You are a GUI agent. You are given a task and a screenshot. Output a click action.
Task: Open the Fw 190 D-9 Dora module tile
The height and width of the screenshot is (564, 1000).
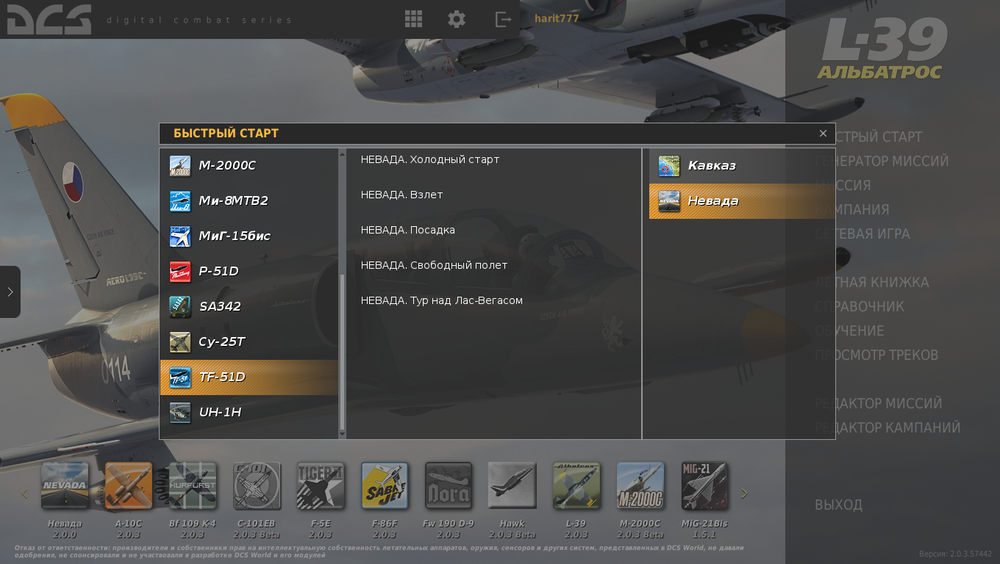(x=448, y=486)
